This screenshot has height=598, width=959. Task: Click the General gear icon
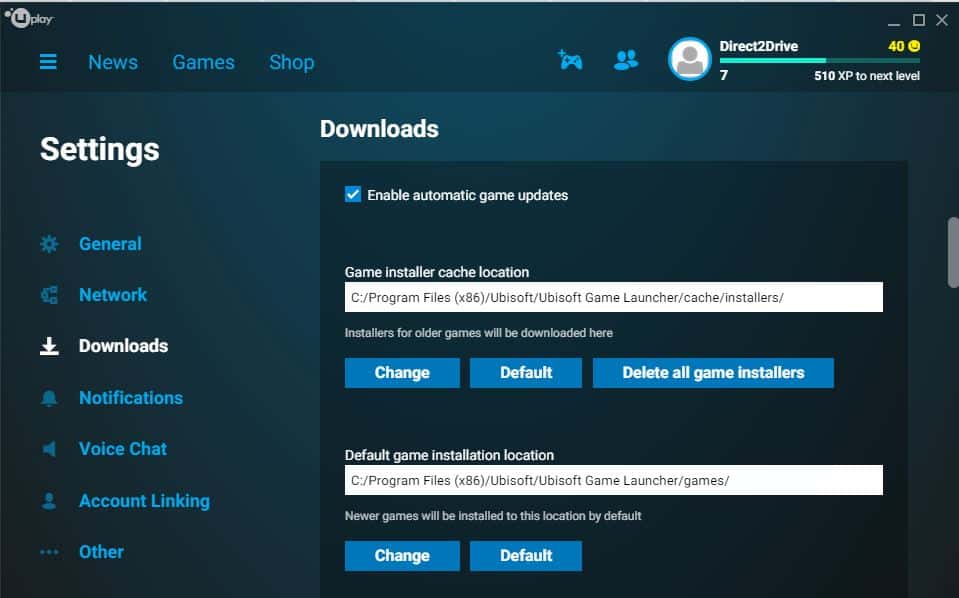[x=49, y=244]
